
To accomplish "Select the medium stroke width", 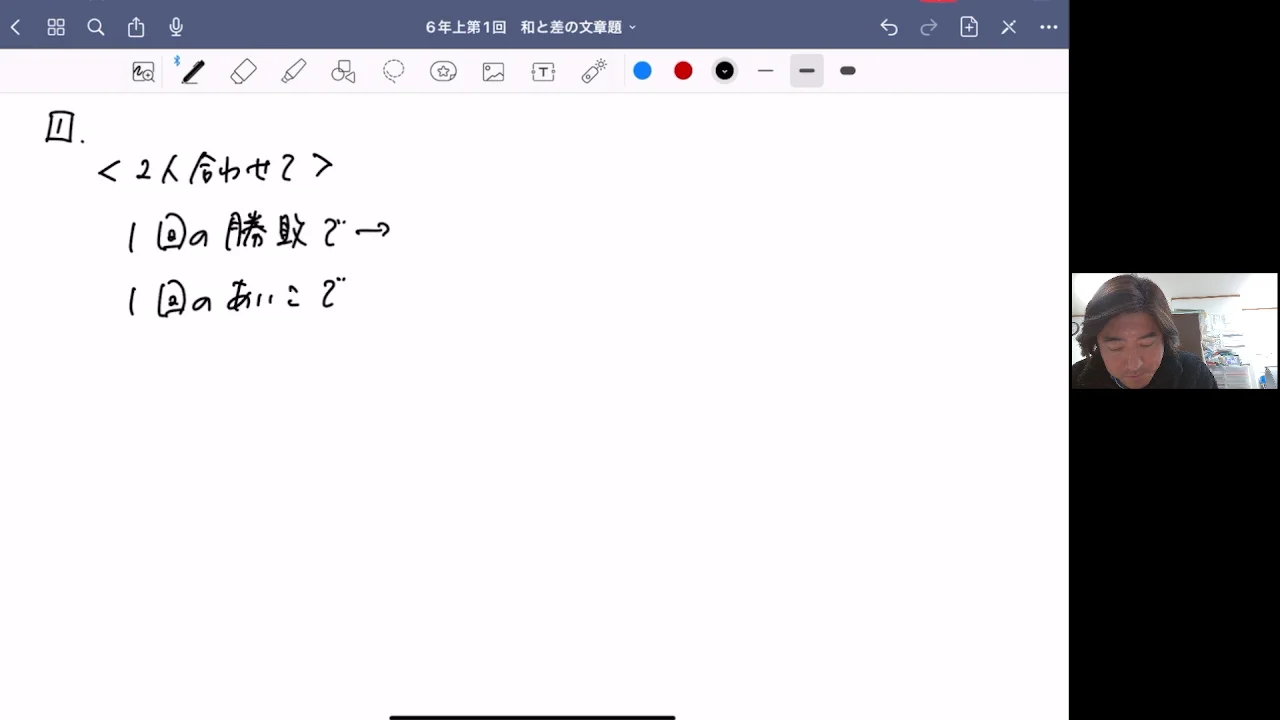I will 807,71.
